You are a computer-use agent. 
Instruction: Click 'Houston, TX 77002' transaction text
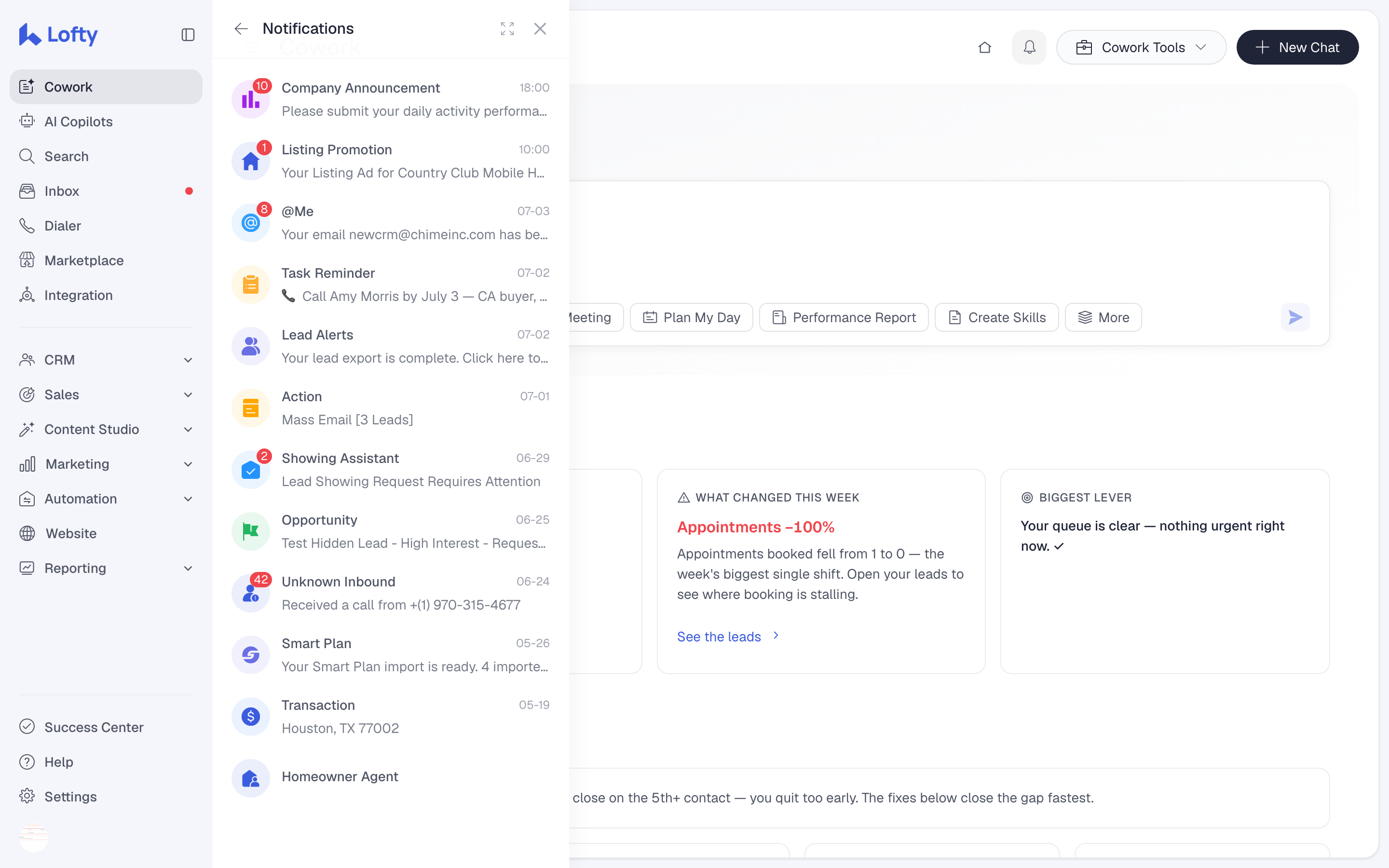tap(340, 729)
